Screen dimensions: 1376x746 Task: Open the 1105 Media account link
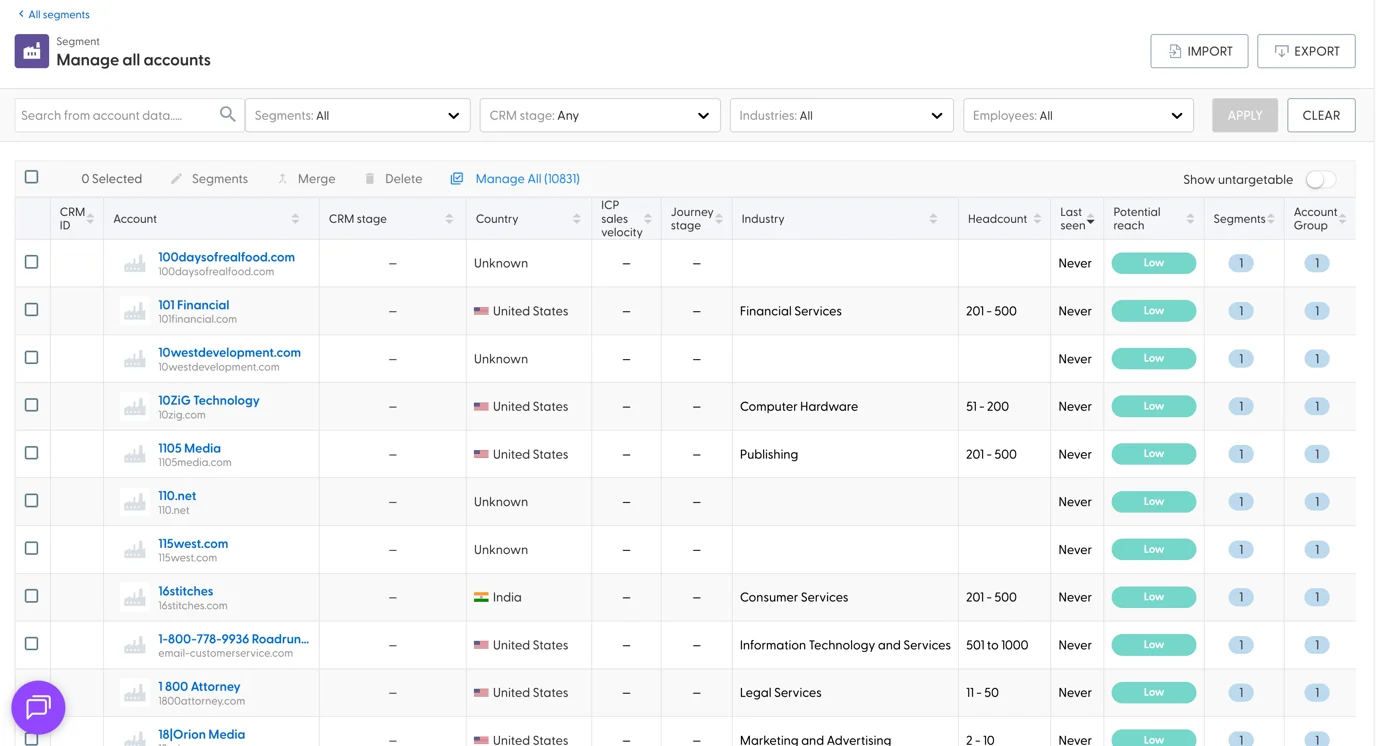coord(189,448)
